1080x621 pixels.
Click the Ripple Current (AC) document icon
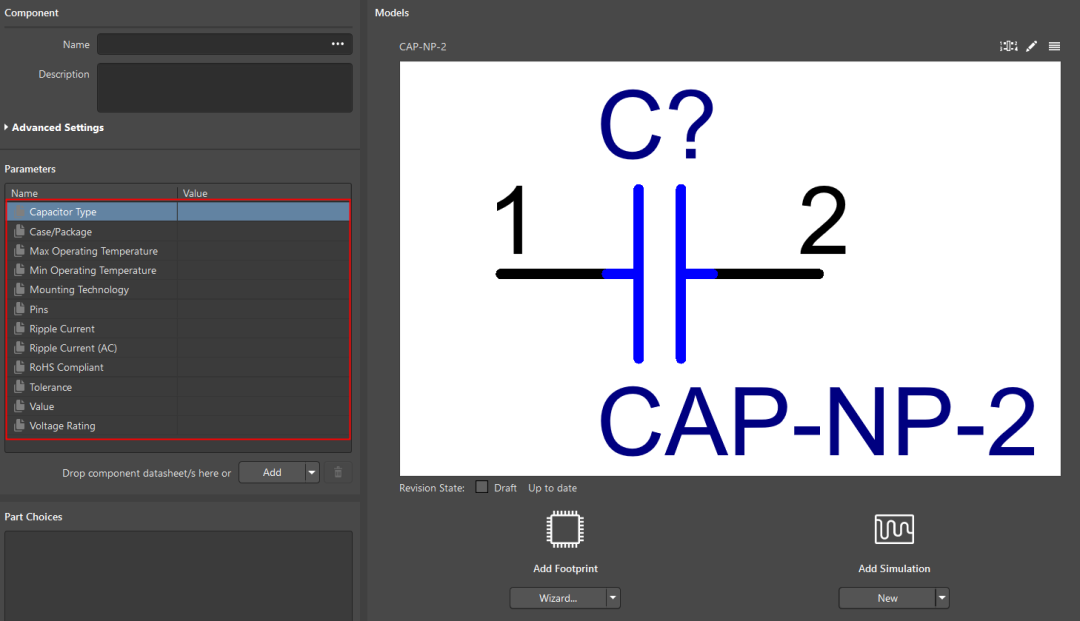(x=19, y=348)
